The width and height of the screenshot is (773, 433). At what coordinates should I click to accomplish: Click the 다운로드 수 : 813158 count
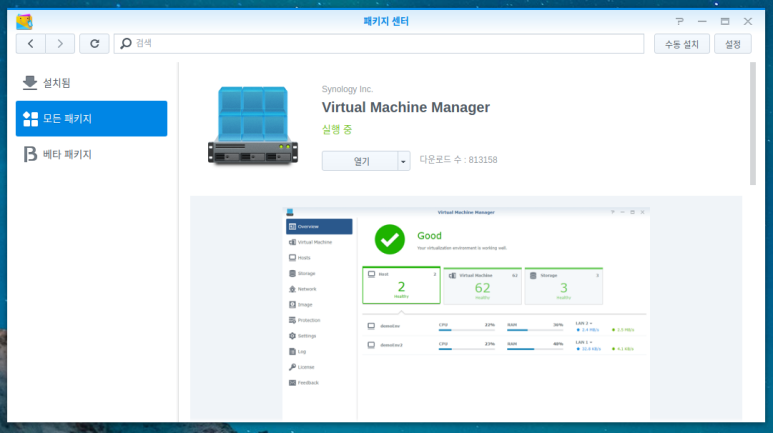coord(458,160)
